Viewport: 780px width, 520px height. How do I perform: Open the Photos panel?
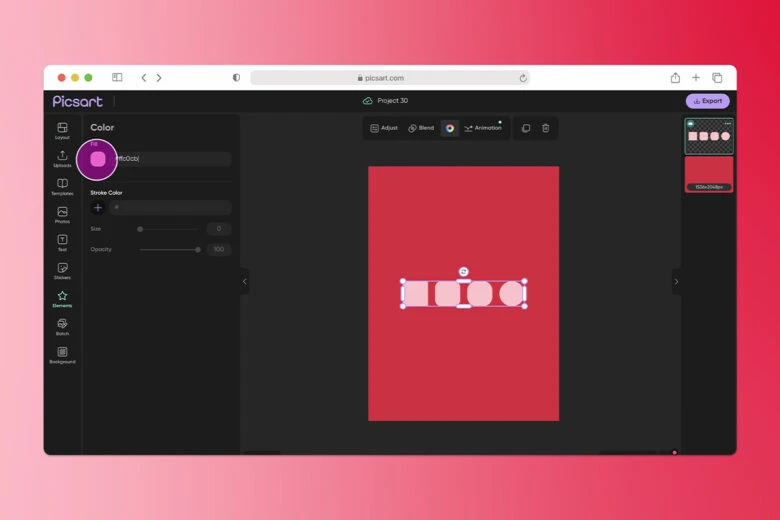[62, 214]
